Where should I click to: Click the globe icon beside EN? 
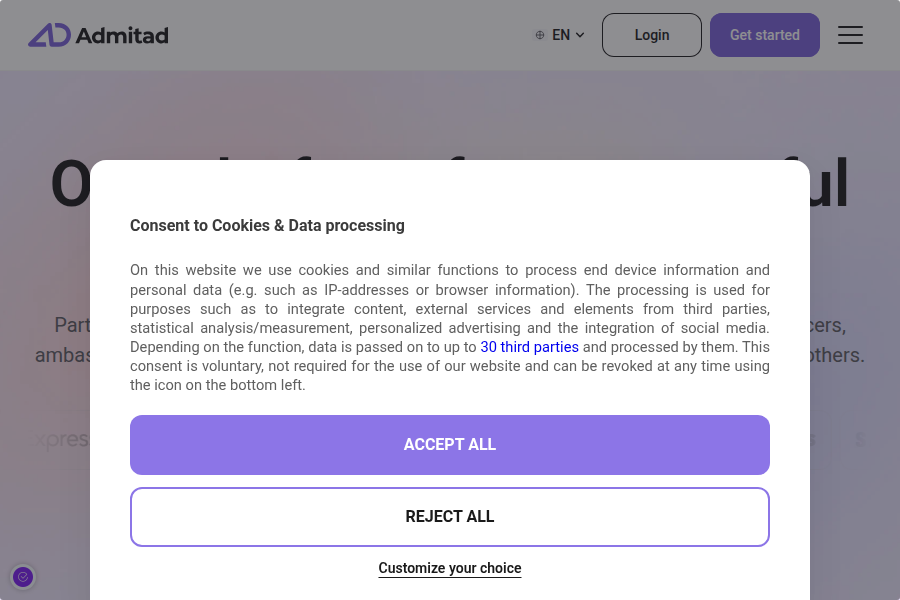(x=539, y=34)
